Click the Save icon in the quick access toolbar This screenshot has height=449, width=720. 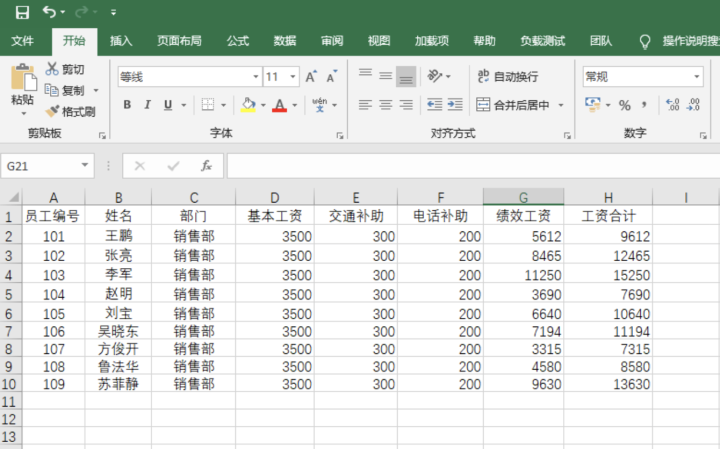[x=22, y=12]
